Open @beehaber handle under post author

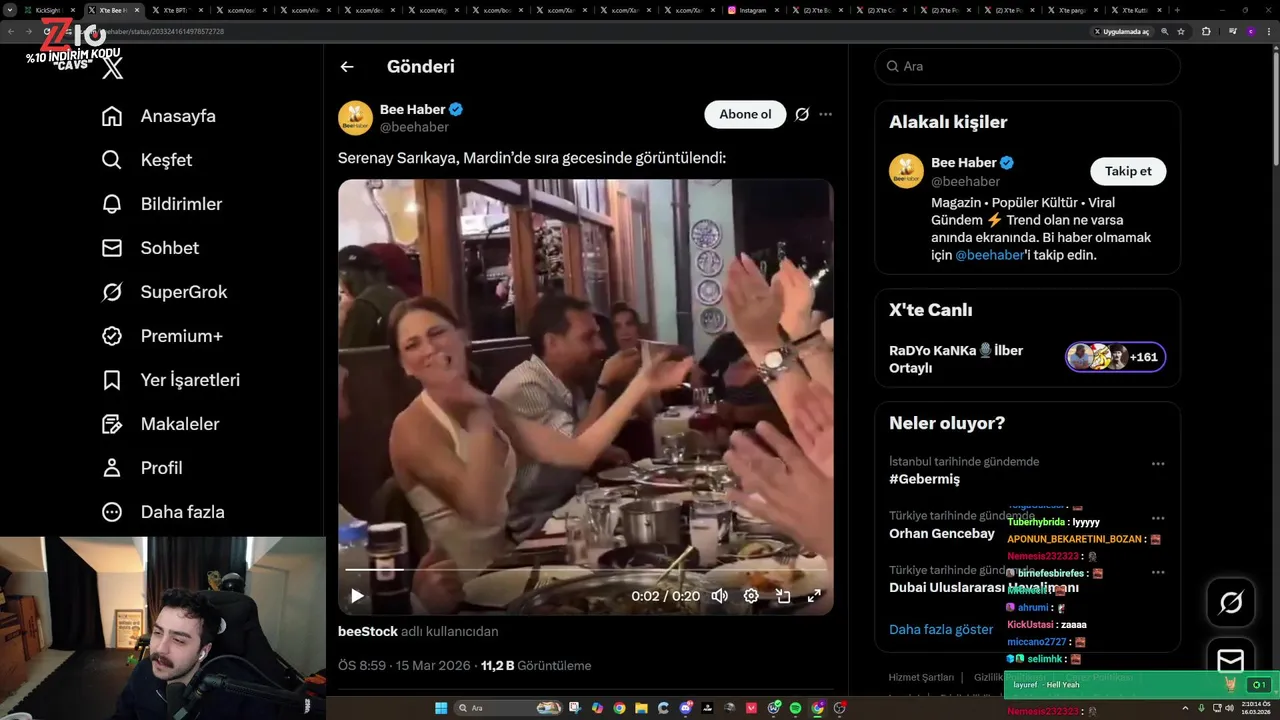[x=414, y=127]
